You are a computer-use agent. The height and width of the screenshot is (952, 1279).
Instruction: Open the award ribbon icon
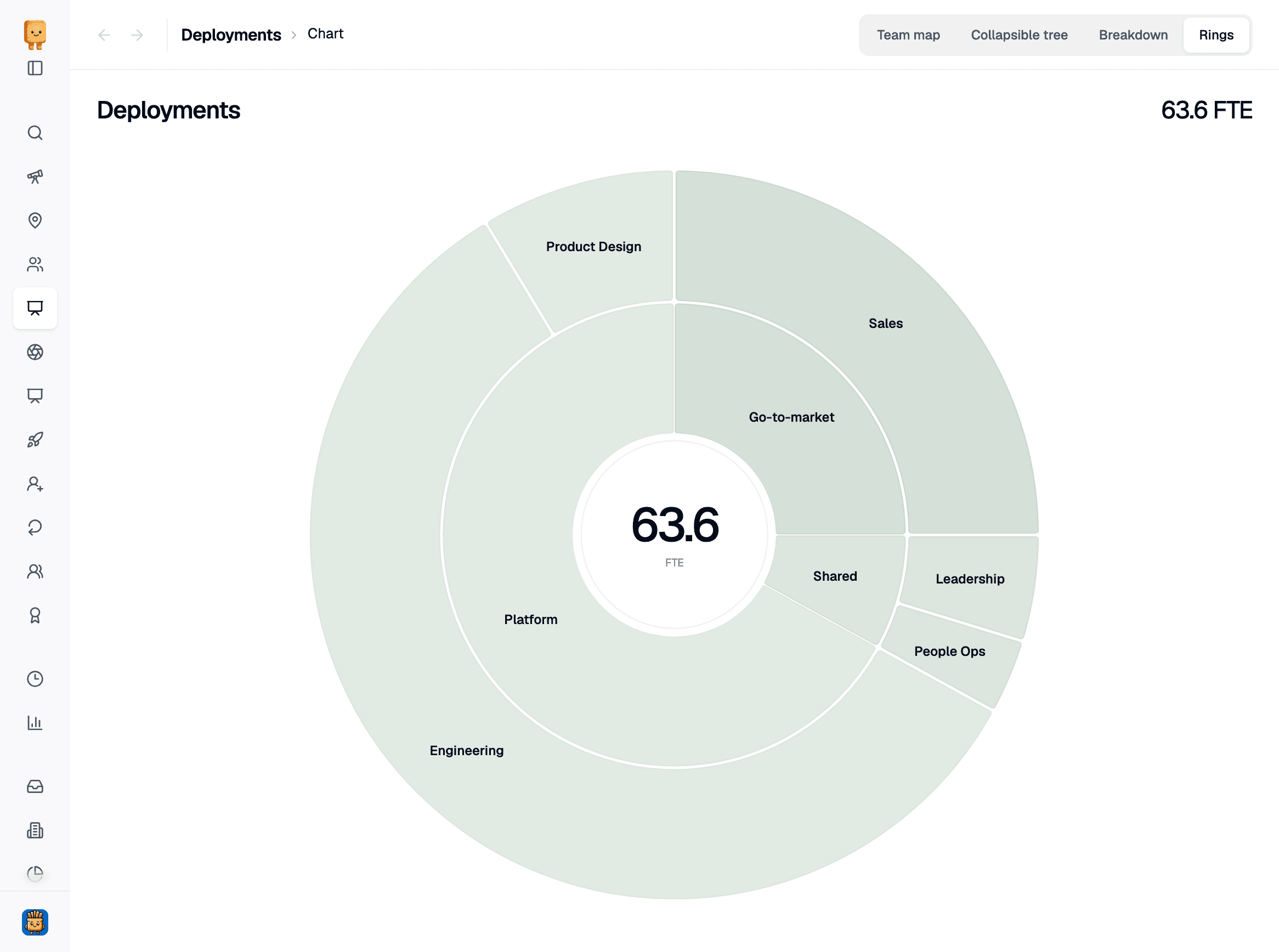click(35, 615)
